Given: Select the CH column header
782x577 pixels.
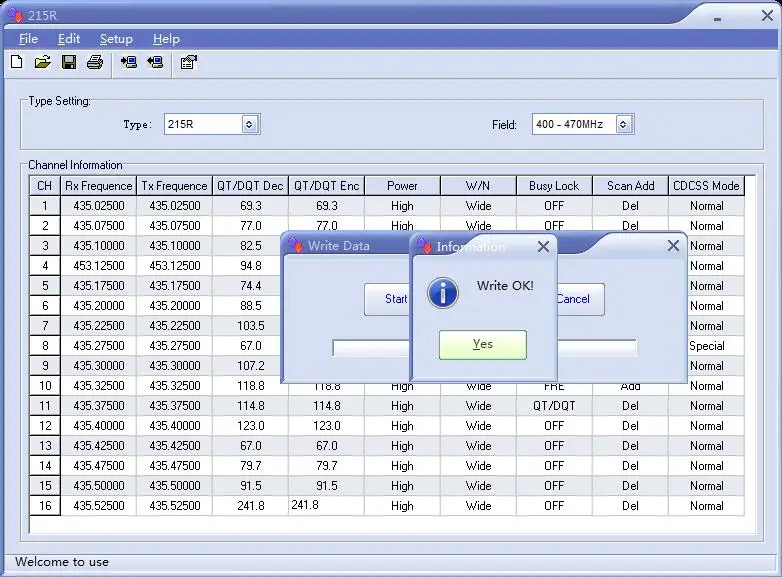Looking at the screenshot, I should (x=45, y=186).
